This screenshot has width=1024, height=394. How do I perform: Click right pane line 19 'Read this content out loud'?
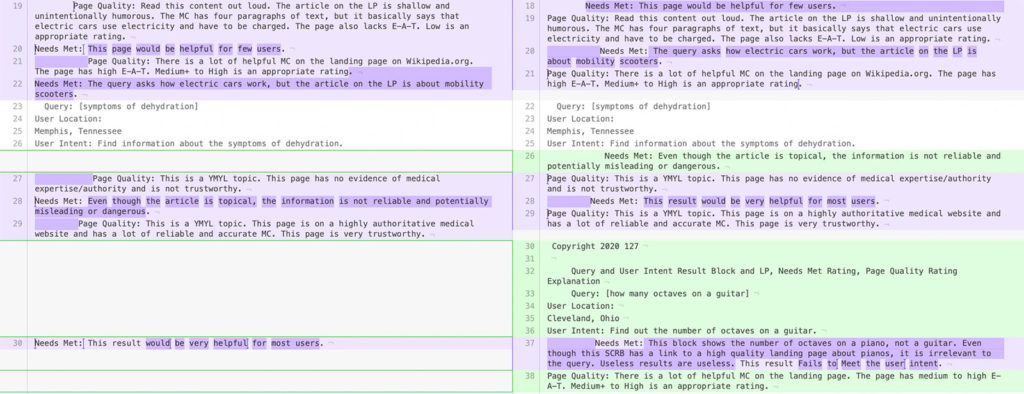[774, 28]
